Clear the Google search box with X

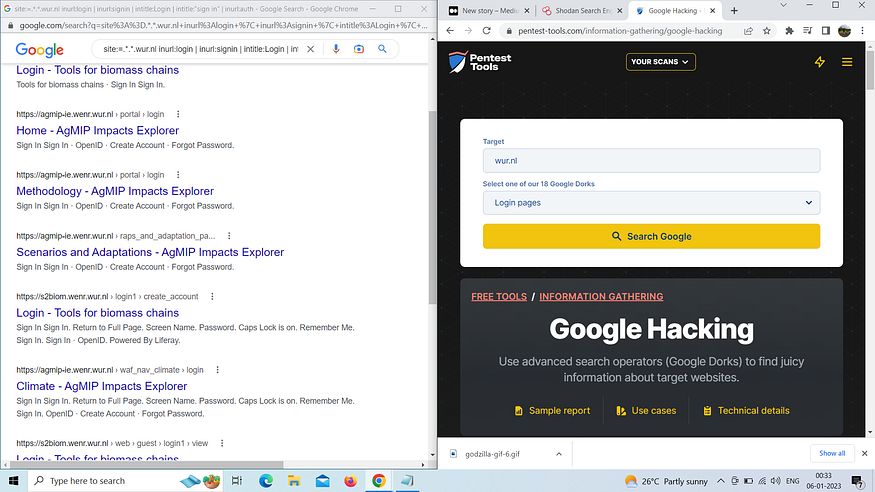311,49
